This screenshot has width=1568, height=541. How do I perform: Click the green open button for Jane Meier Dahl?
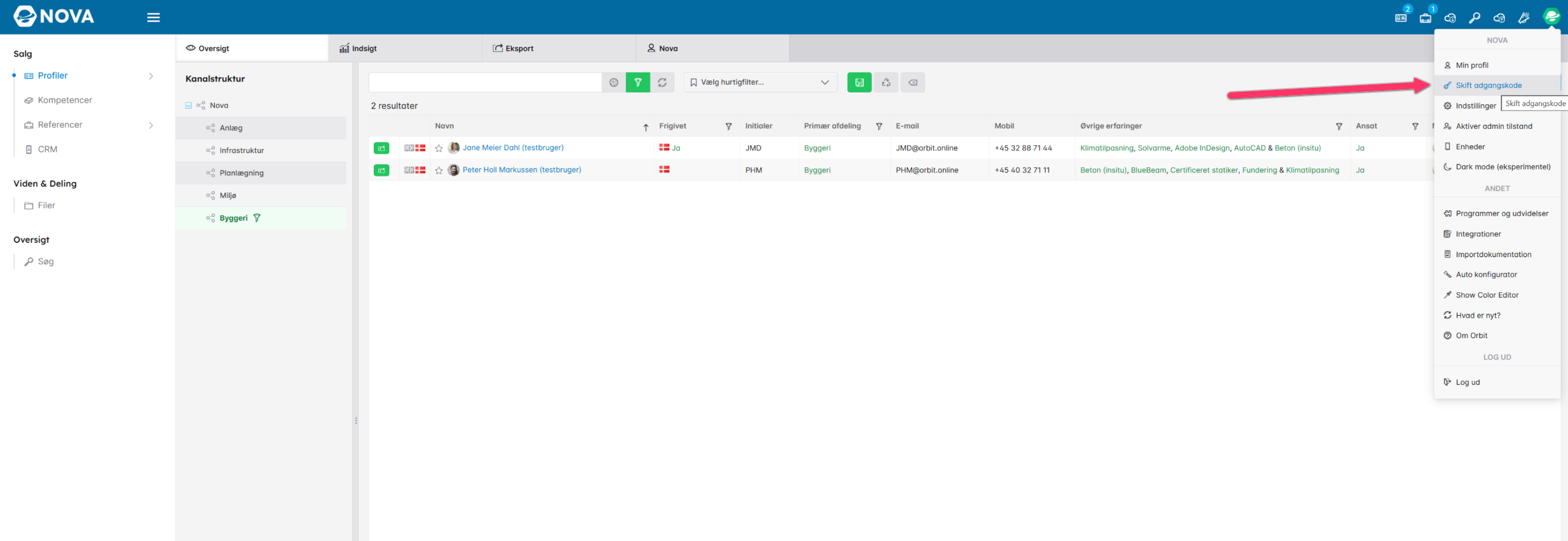[382, 148]
